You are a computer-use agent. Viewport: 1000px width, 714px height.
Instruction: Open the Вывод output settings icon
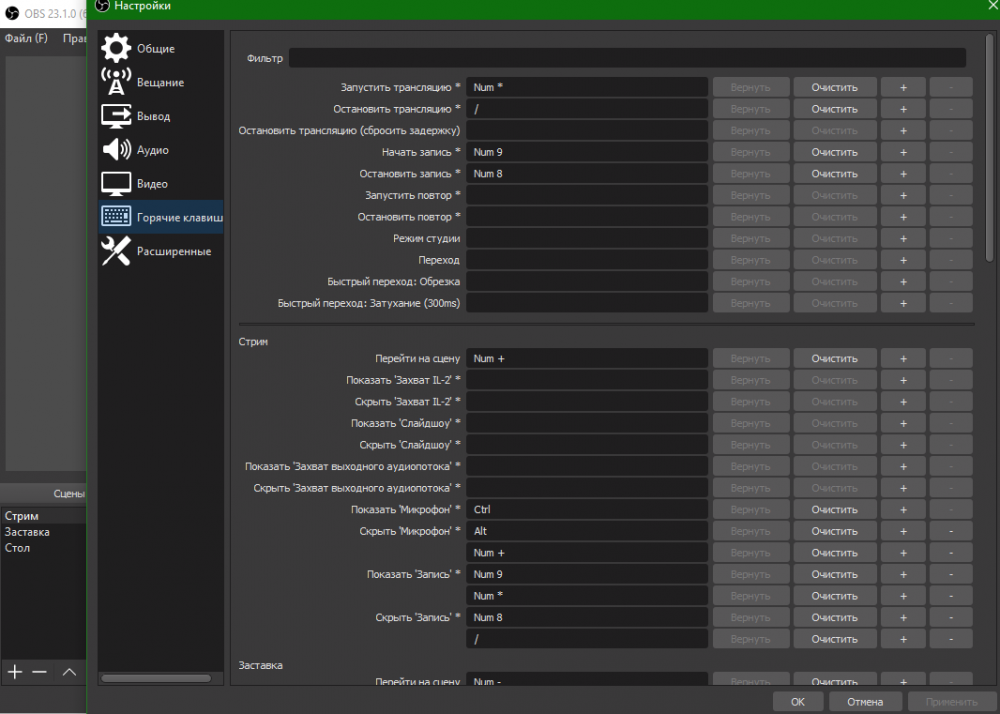[x=116, y=116]
